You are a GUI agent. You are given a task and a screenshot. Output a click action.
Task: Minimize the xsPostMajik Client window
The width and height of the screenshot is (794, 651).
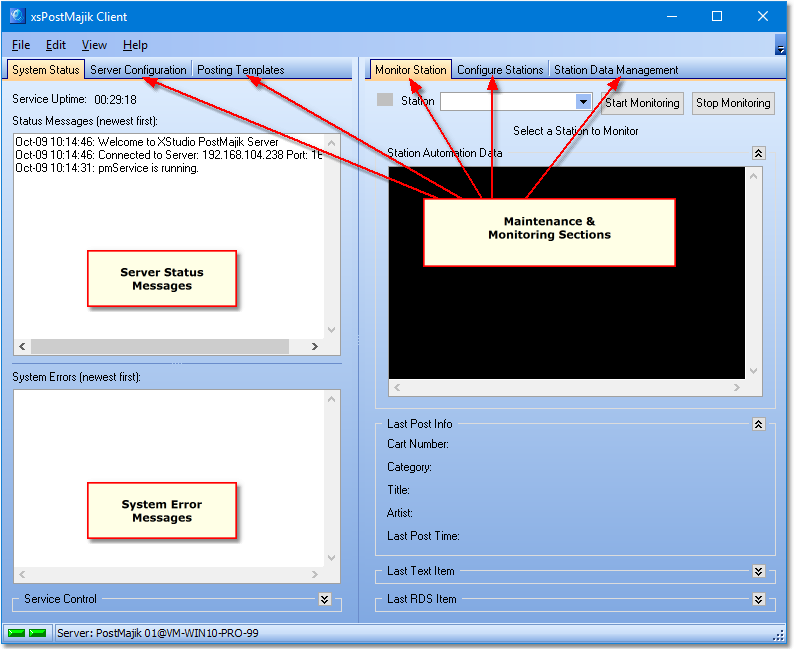(x=671, y=16)
